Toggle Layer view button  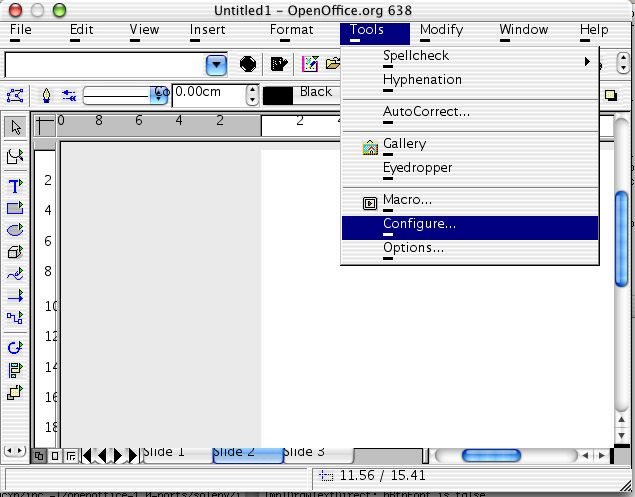tap(71, 456)
